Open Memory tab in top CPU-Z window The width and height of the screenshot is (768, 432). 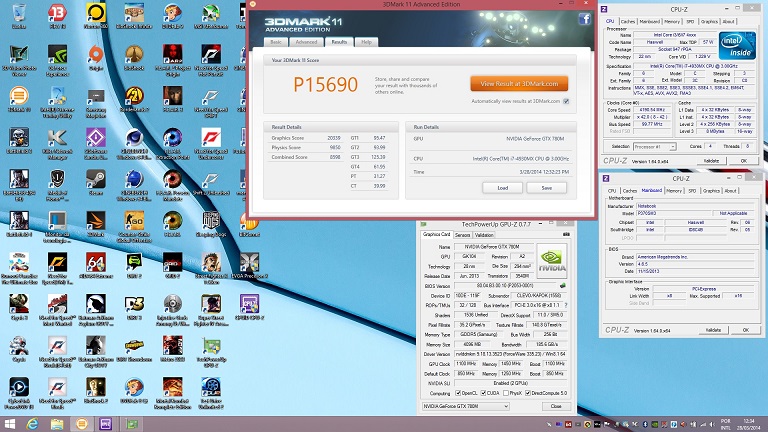(672, 22)
